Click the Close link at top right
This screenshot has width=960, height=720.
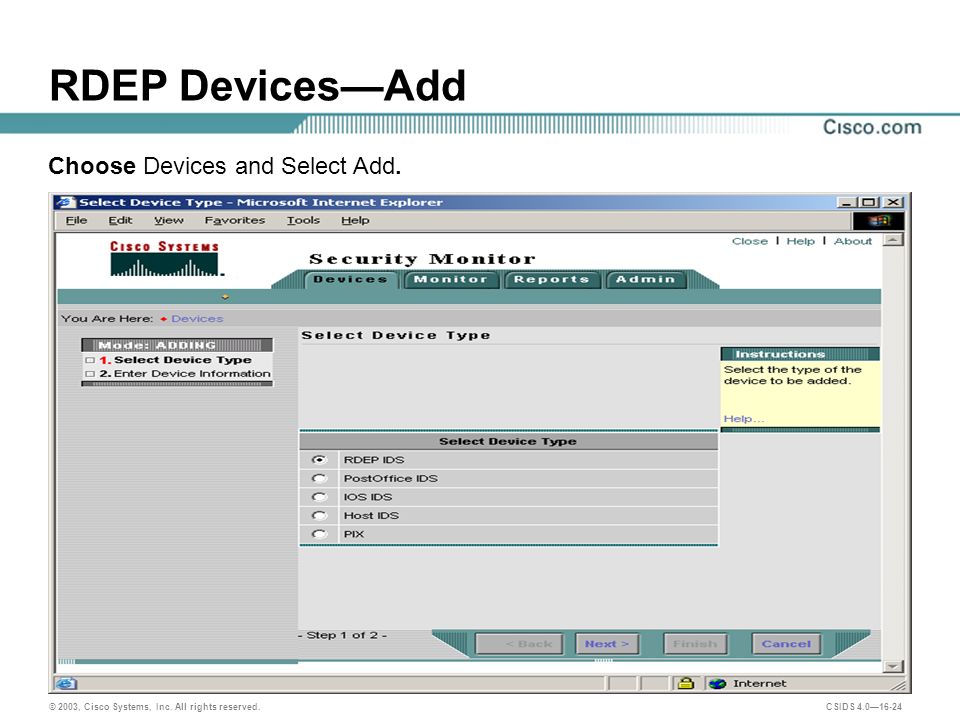pos(749,241)
